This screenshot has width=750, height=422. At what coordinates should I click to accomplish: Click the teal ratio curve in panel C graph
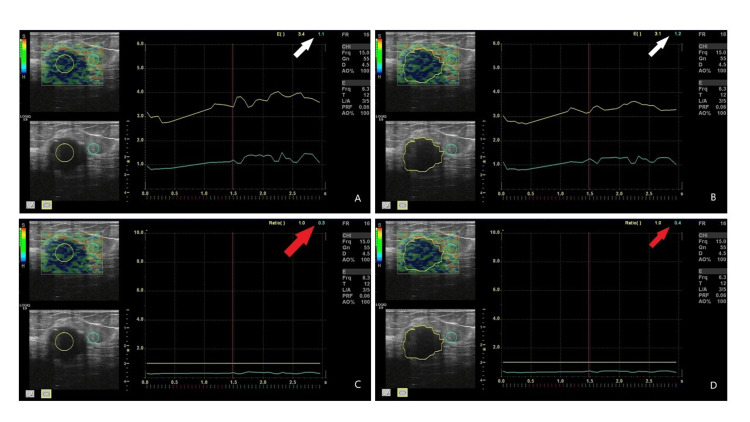tap(233, 373)
